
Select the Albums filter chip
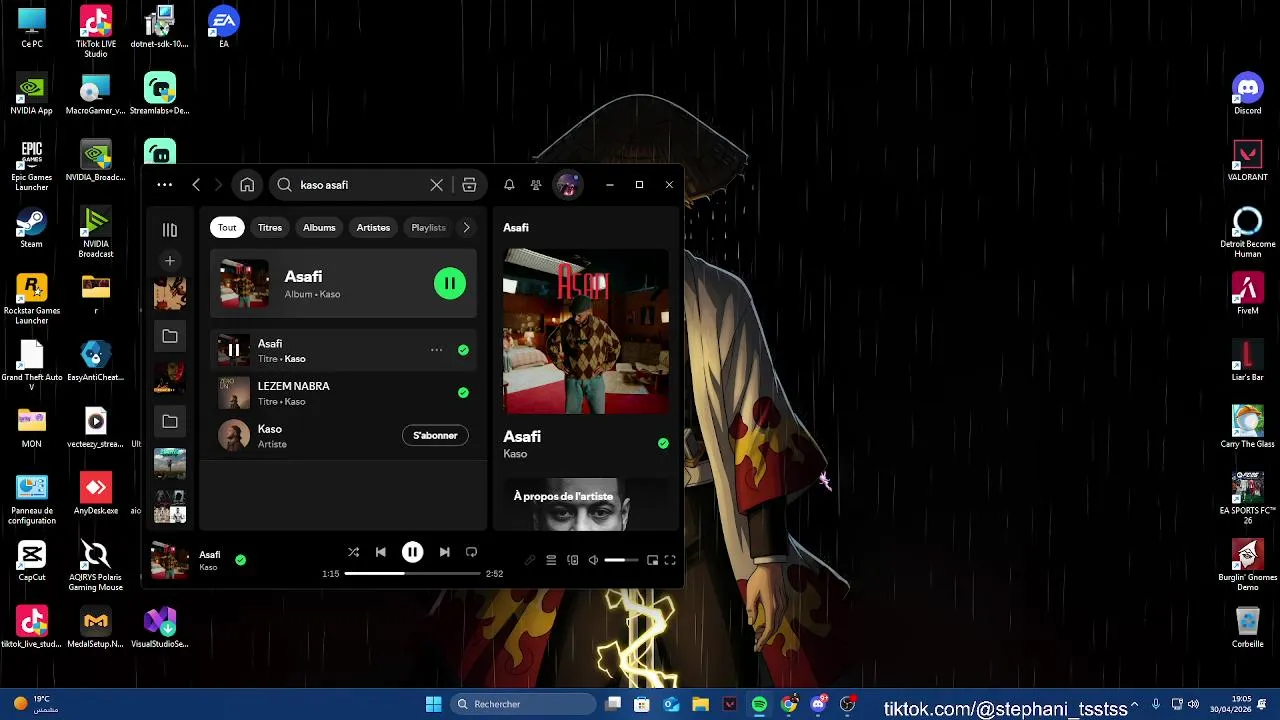tap(319, 228)
